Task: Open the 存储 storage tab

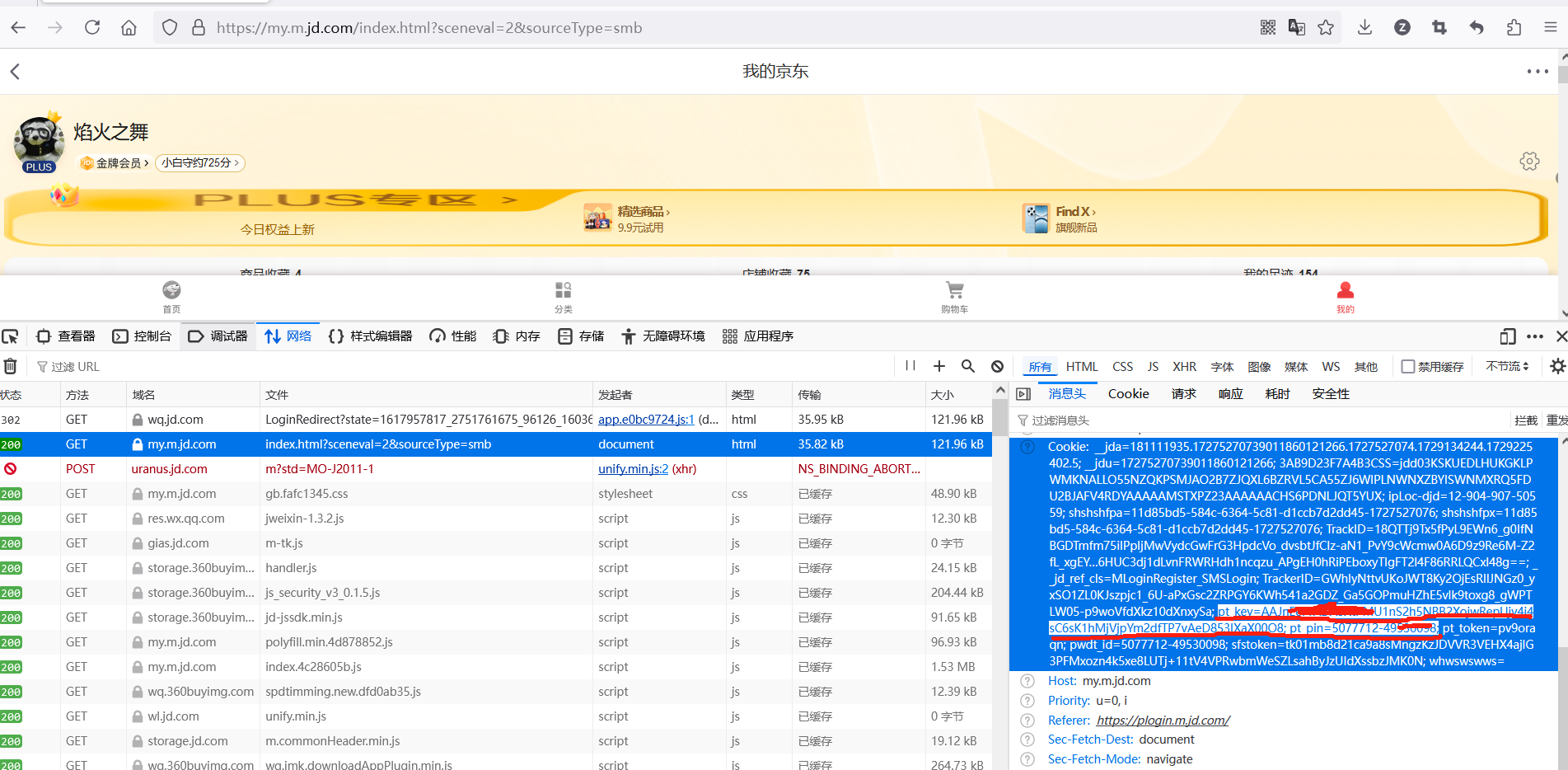Action: tap(581, 336)
